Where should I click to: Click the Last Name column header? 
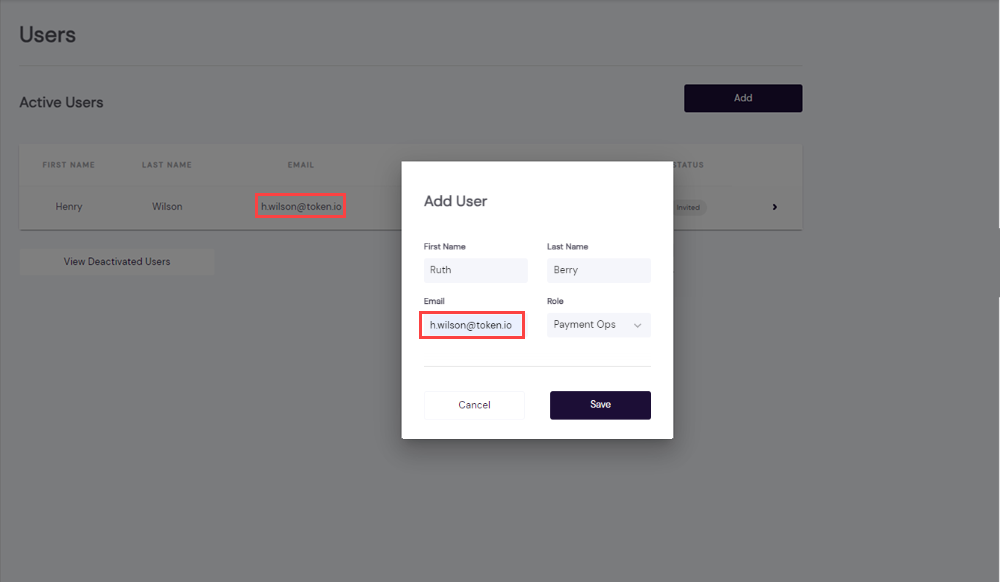[166, 165]
